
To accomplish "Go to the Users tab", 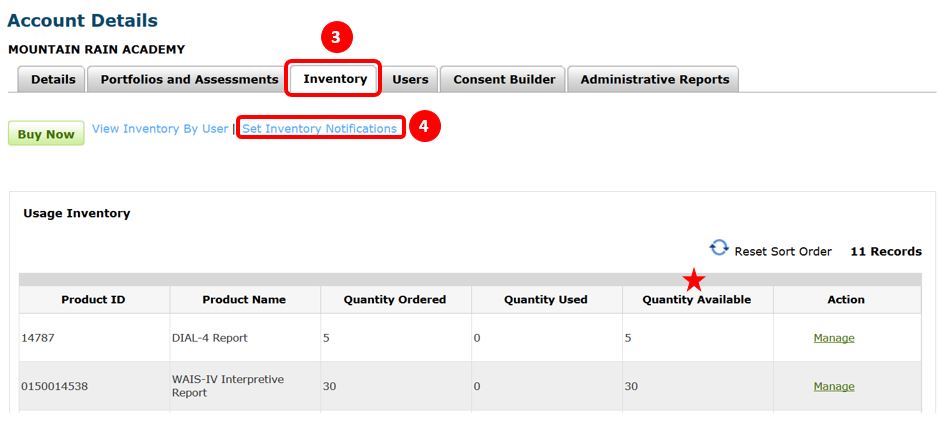I will tap(410, 80).
